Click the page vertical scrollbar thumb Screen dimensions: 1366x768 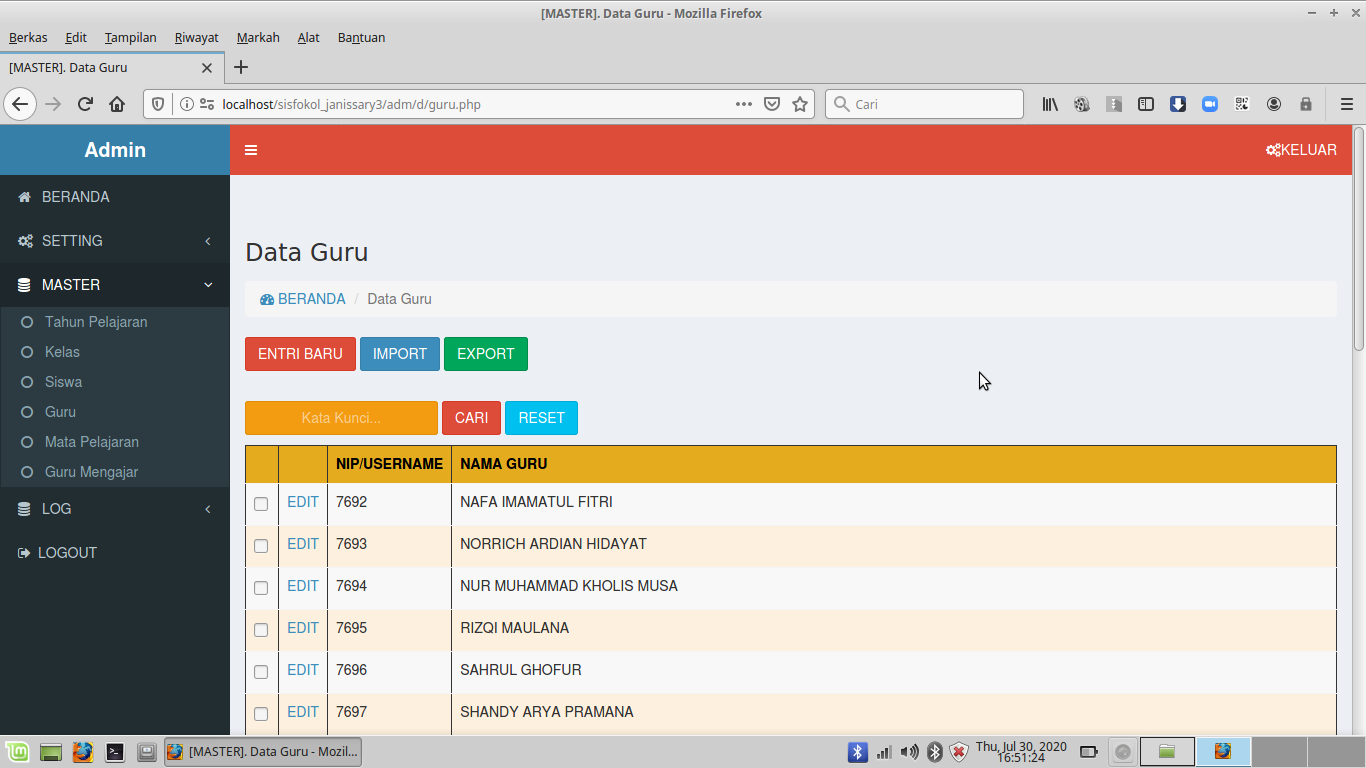click(x=1359, y=239)
